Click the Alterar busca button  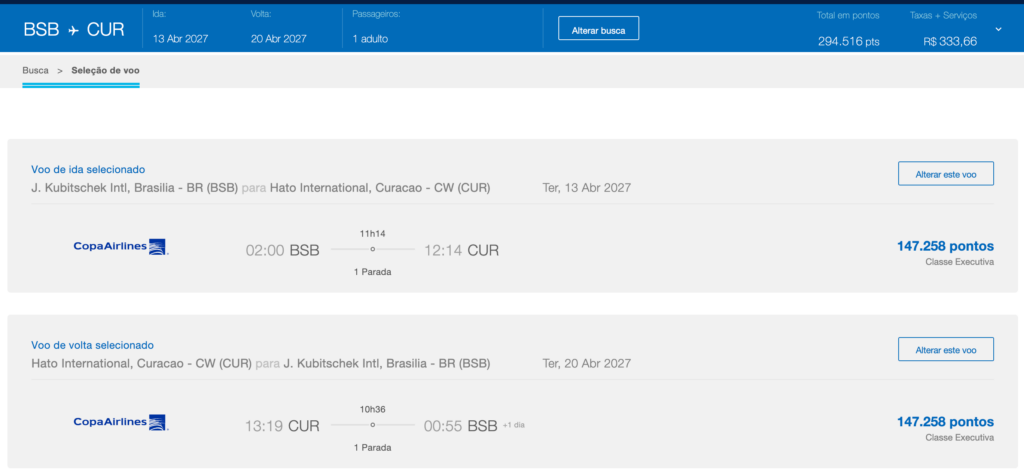[598, 28]
